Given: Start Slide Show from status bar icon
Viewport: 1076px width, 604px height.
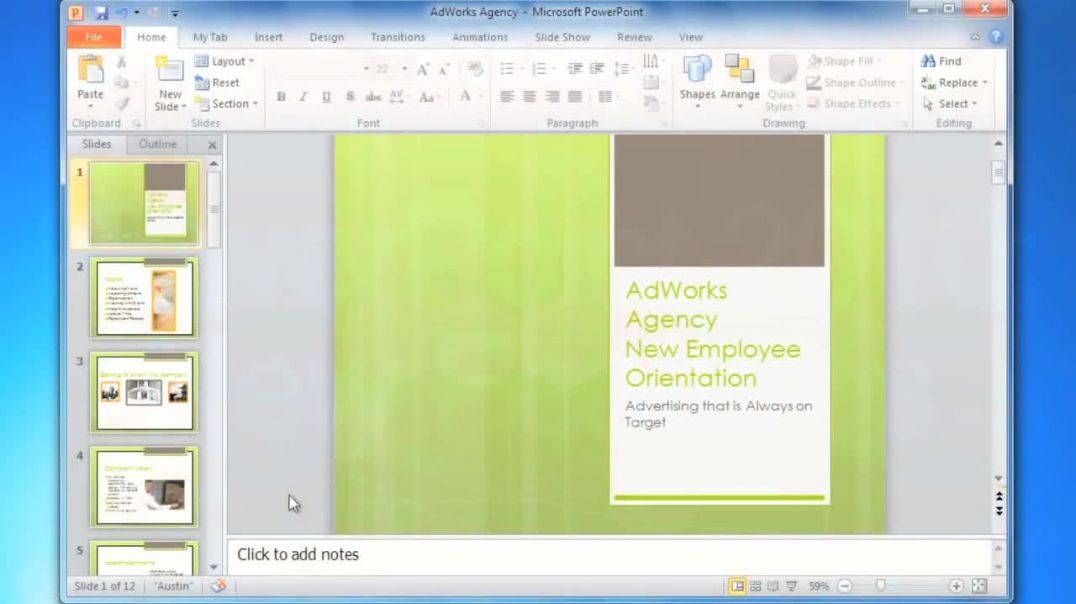Looking at the screenshot, I should click(791, 586).
